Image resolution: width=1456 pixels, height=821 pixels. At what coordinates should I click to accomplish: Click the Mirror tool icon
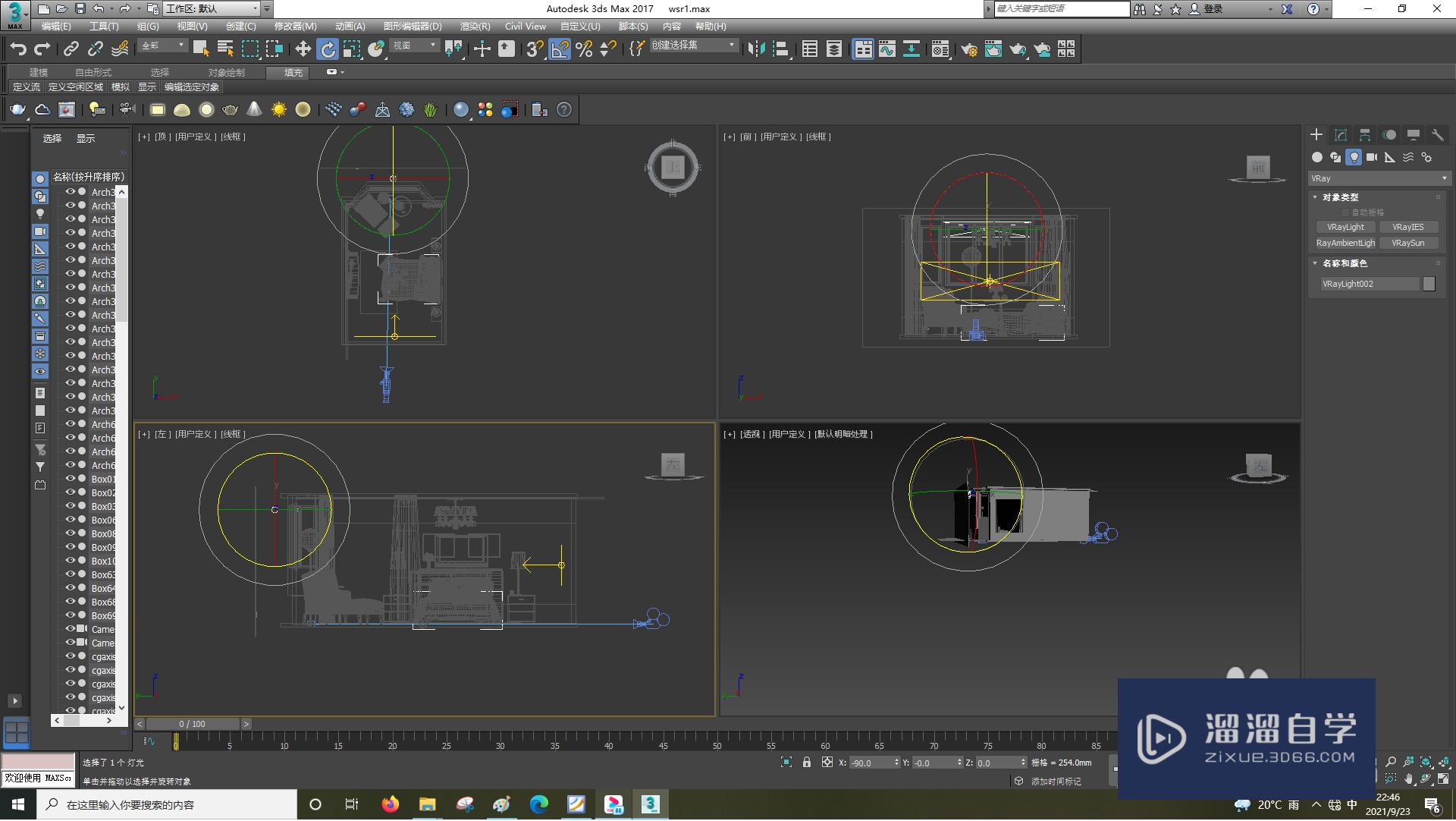756,49
